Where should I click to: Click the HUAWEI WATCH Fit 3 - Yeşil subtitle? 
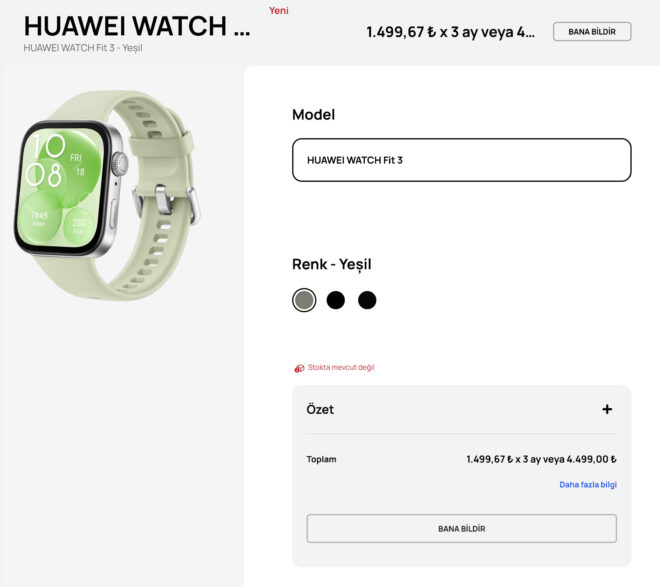[83, 48]
